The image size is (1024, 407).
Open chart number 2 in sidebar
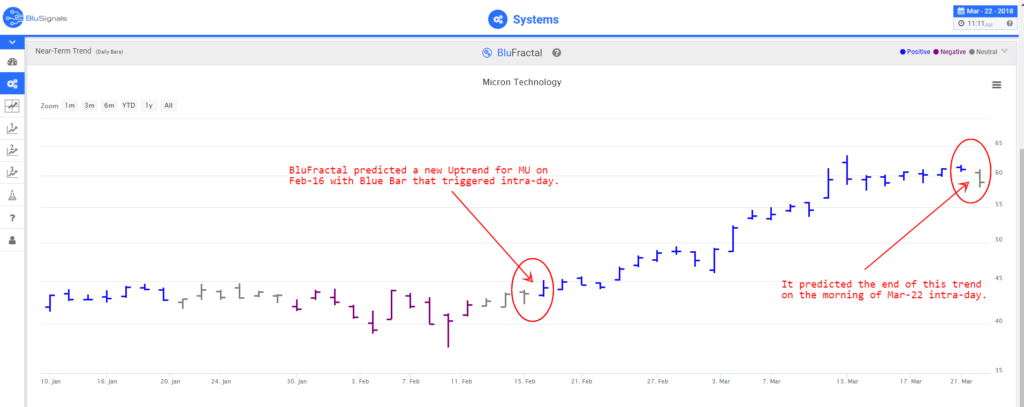click(12, 150)
